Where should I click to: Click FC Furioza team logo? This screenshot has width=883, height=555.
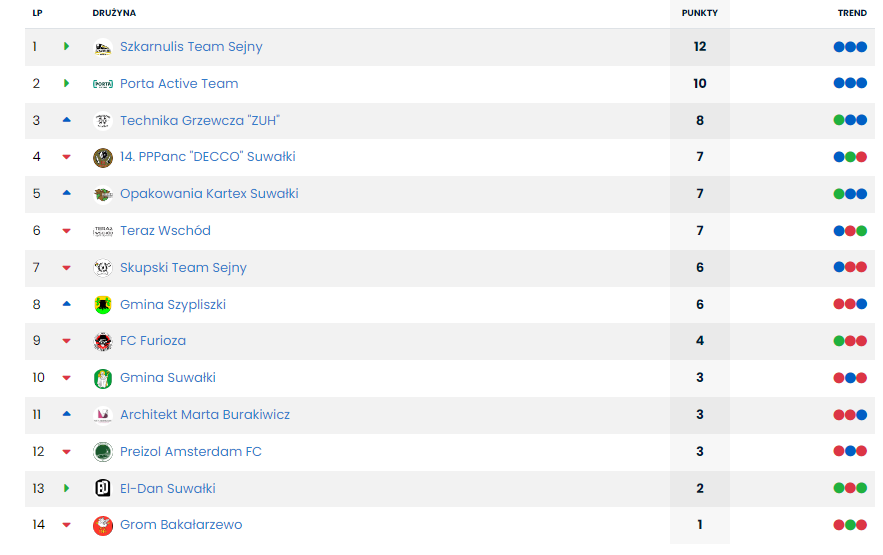102,341
